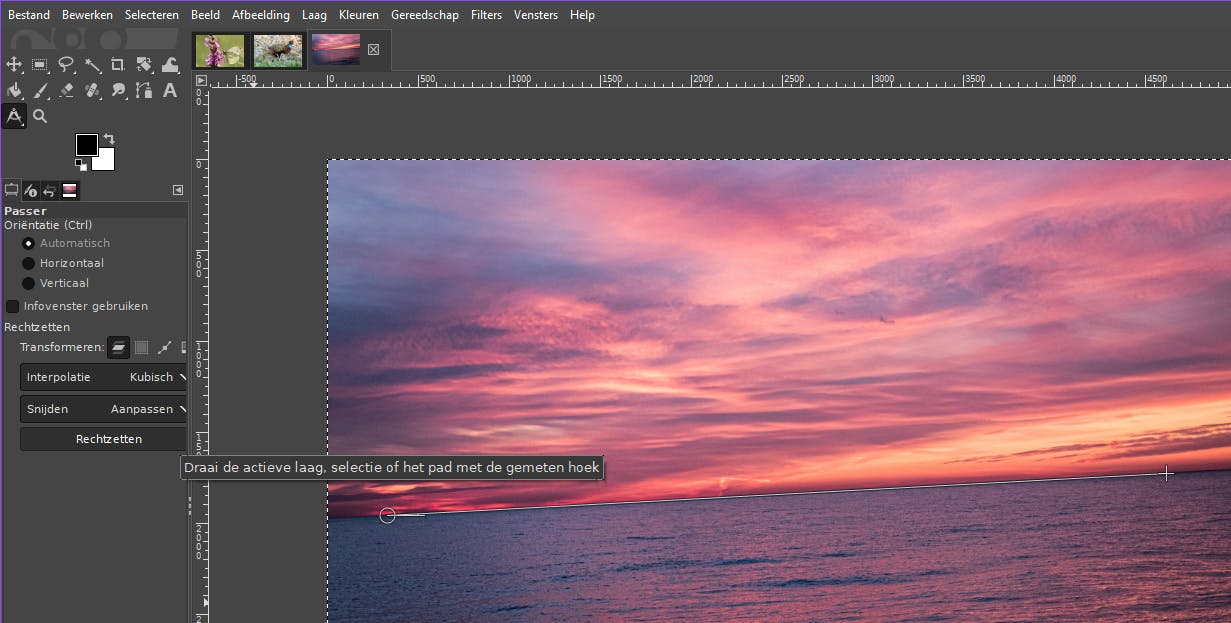
Task: Open the Bewerken menu
Action: pyautogui.click(x=87, y=15)
